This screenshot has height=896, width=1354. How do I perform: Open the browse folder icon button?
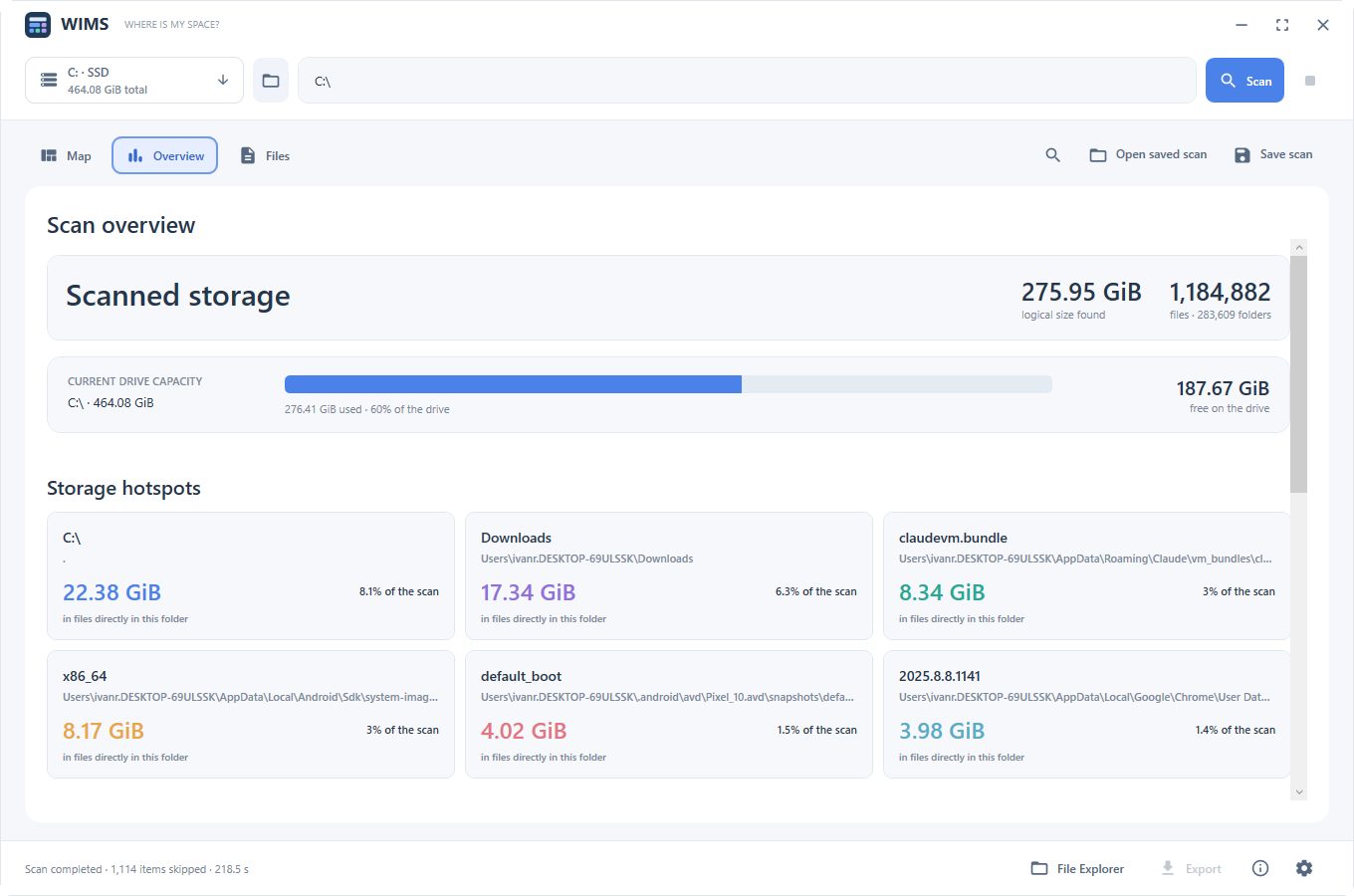271,81
